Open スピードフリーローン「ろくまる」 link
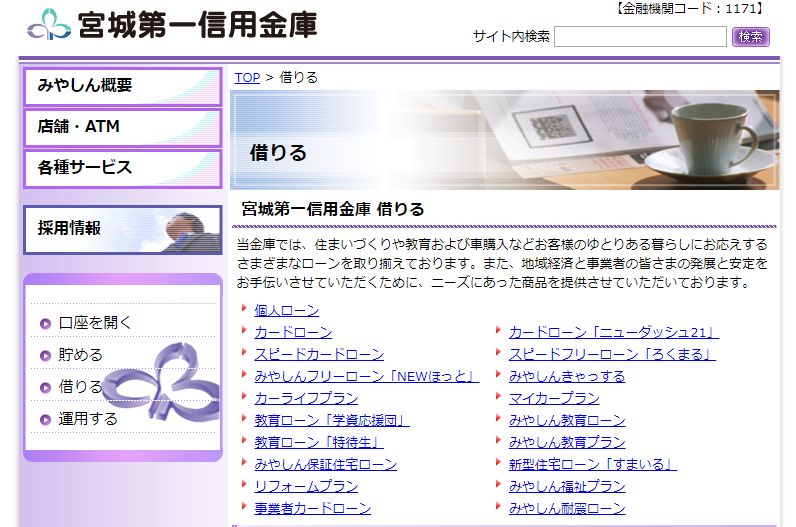The height and width of the screenshot is (527, 796). coord(612,354)
